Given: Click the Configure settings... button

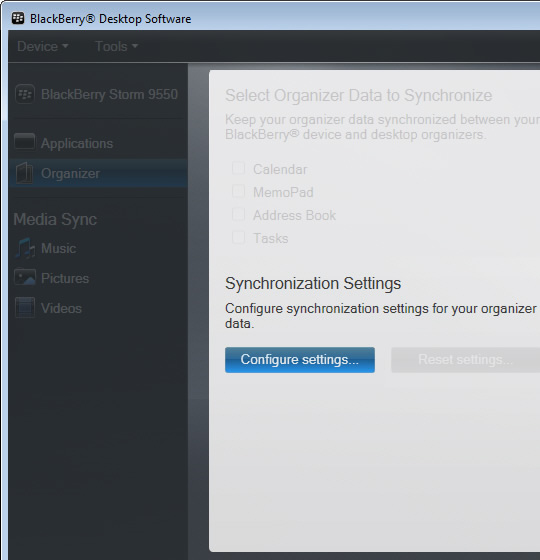Looking at the screenshot, I should [300, 360].
